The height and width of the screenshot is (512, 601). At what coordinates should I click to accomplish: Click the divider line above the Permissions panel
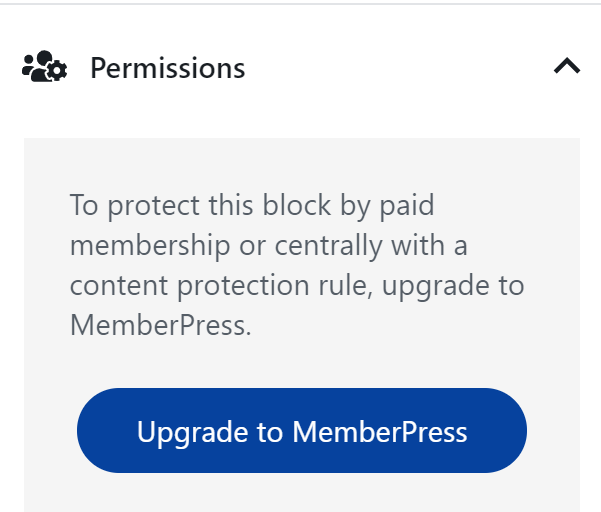300,3
